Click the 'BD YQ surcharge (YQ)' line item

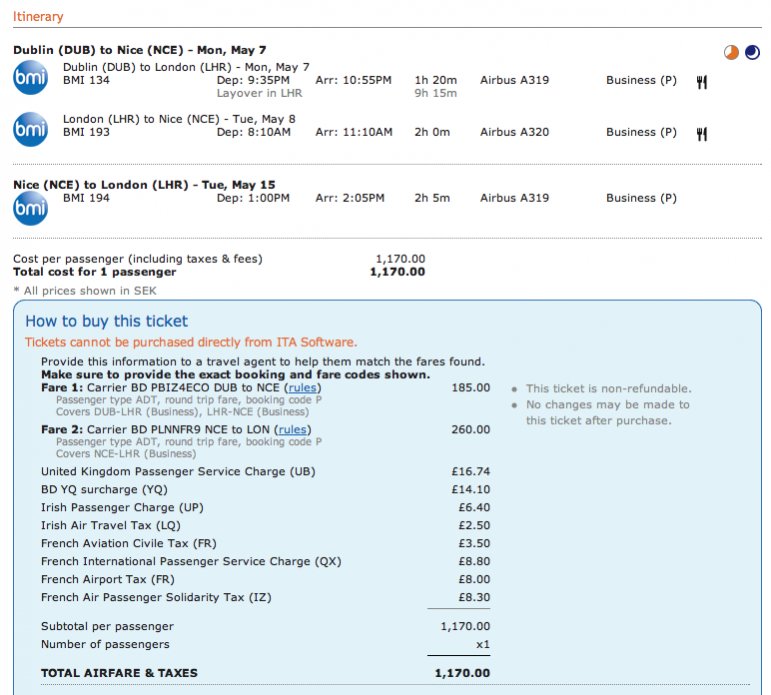click(104, 490)
